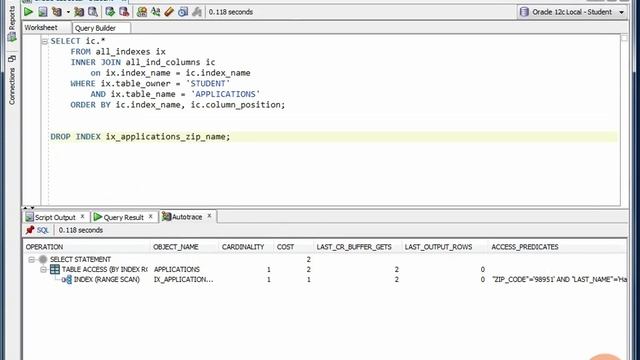Collapse the TABLE ACCESS plan node

coord(43,270)
